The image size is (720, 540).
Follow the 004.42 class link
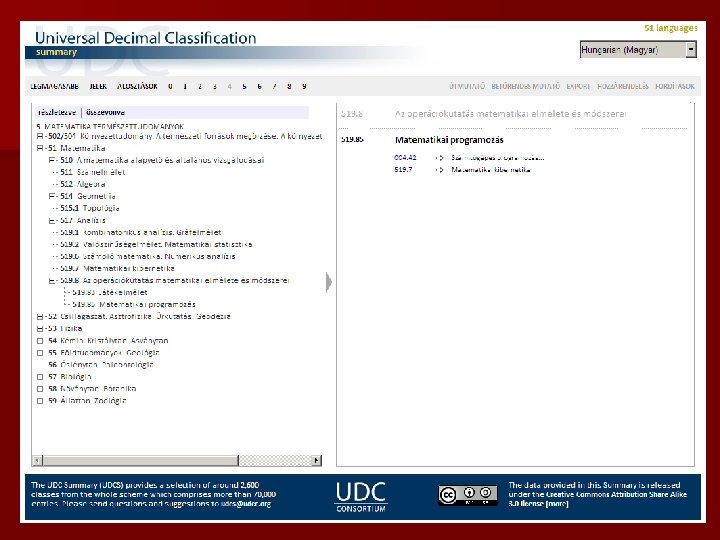405,158
